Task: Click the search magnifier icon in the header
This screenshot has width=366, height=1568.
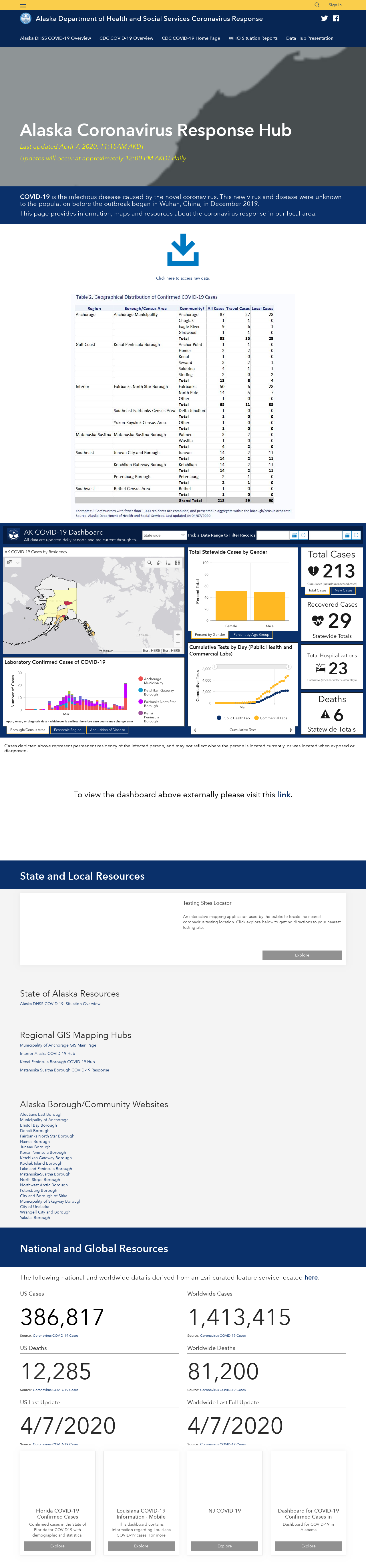Action: [x=317, y=5]
